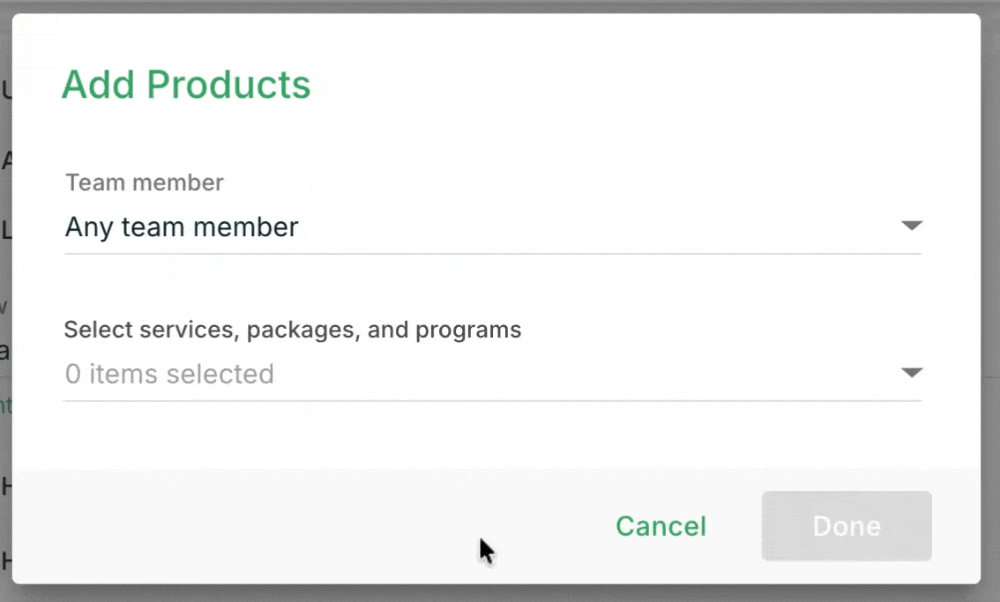Click the word "Products" in the title
The width and height of the screenshot is (1000, 602).
coord(228,84)
